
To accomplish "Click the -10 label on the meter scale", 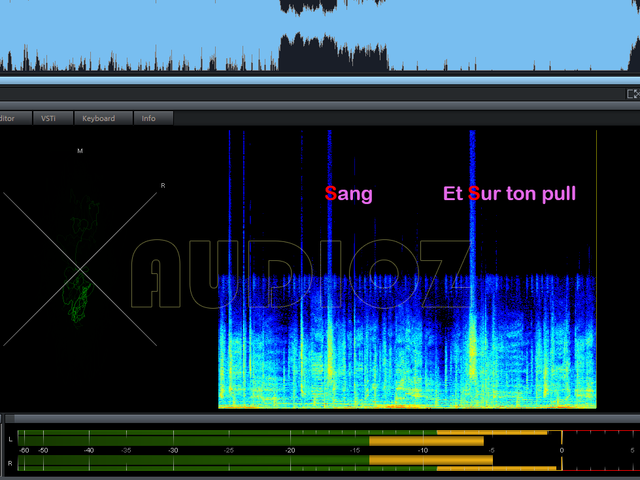I will pyautogui.click(x=423, y=451).
